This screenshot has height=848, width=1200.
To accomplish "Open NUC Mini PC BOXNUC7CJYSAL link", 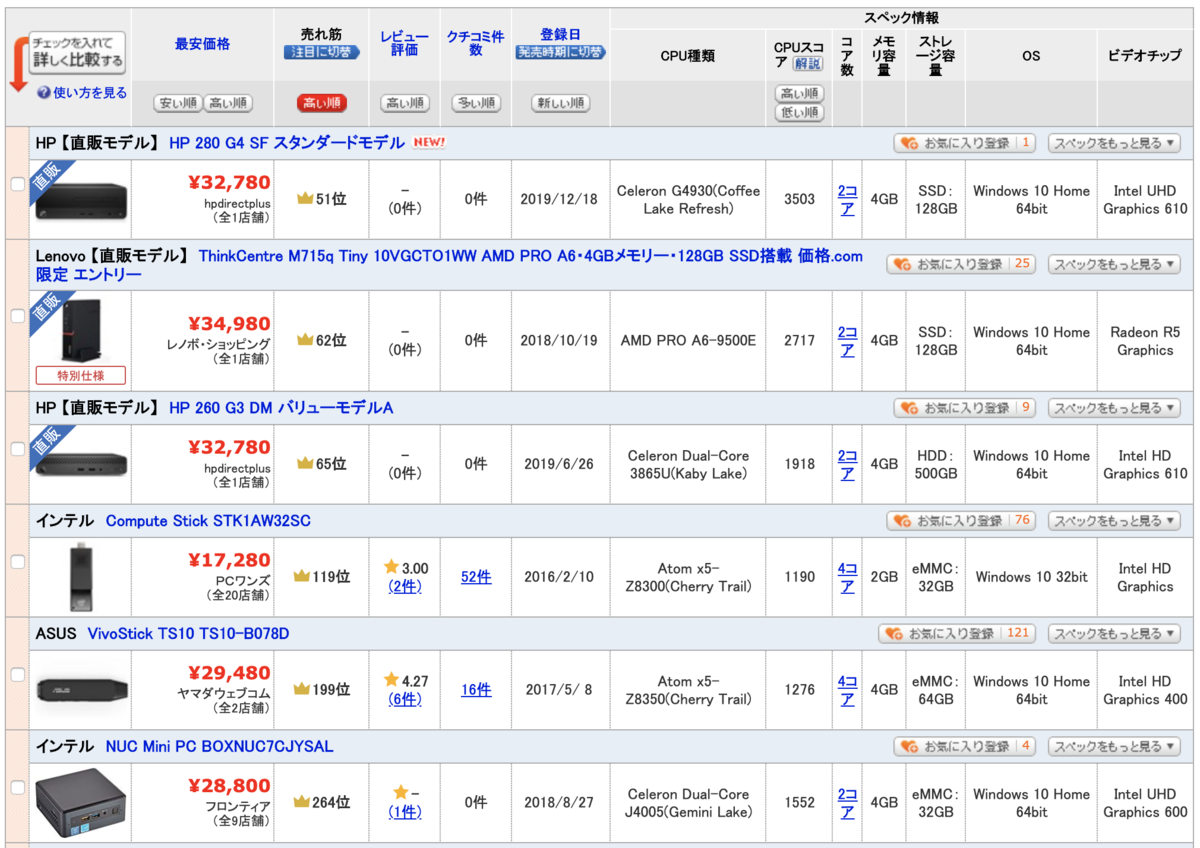I will [x=219, y=747].
